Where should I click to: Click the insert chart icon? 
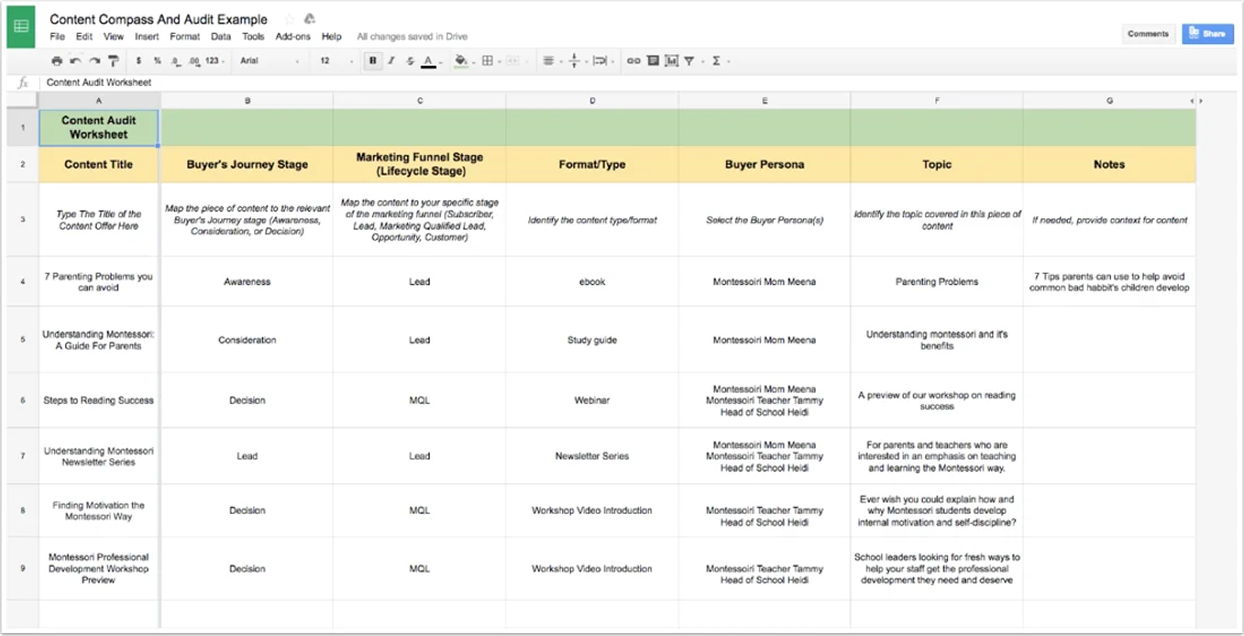click(x=671, y=61)
